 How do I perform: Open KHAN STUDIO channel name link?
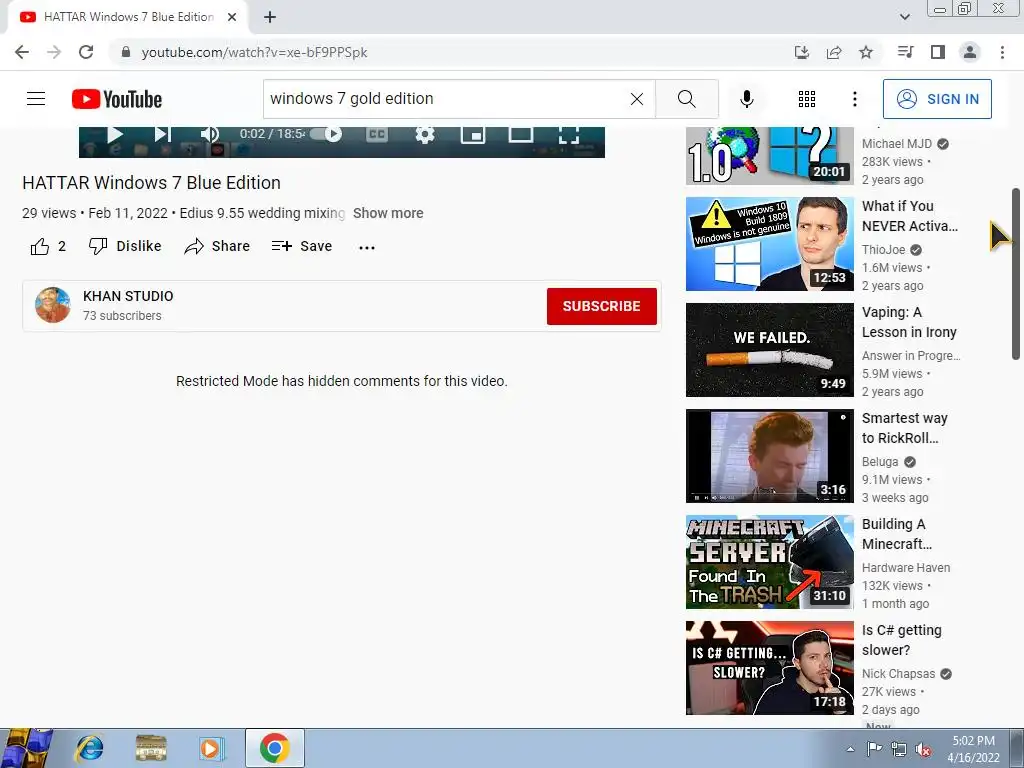click(x=128, y=296)
